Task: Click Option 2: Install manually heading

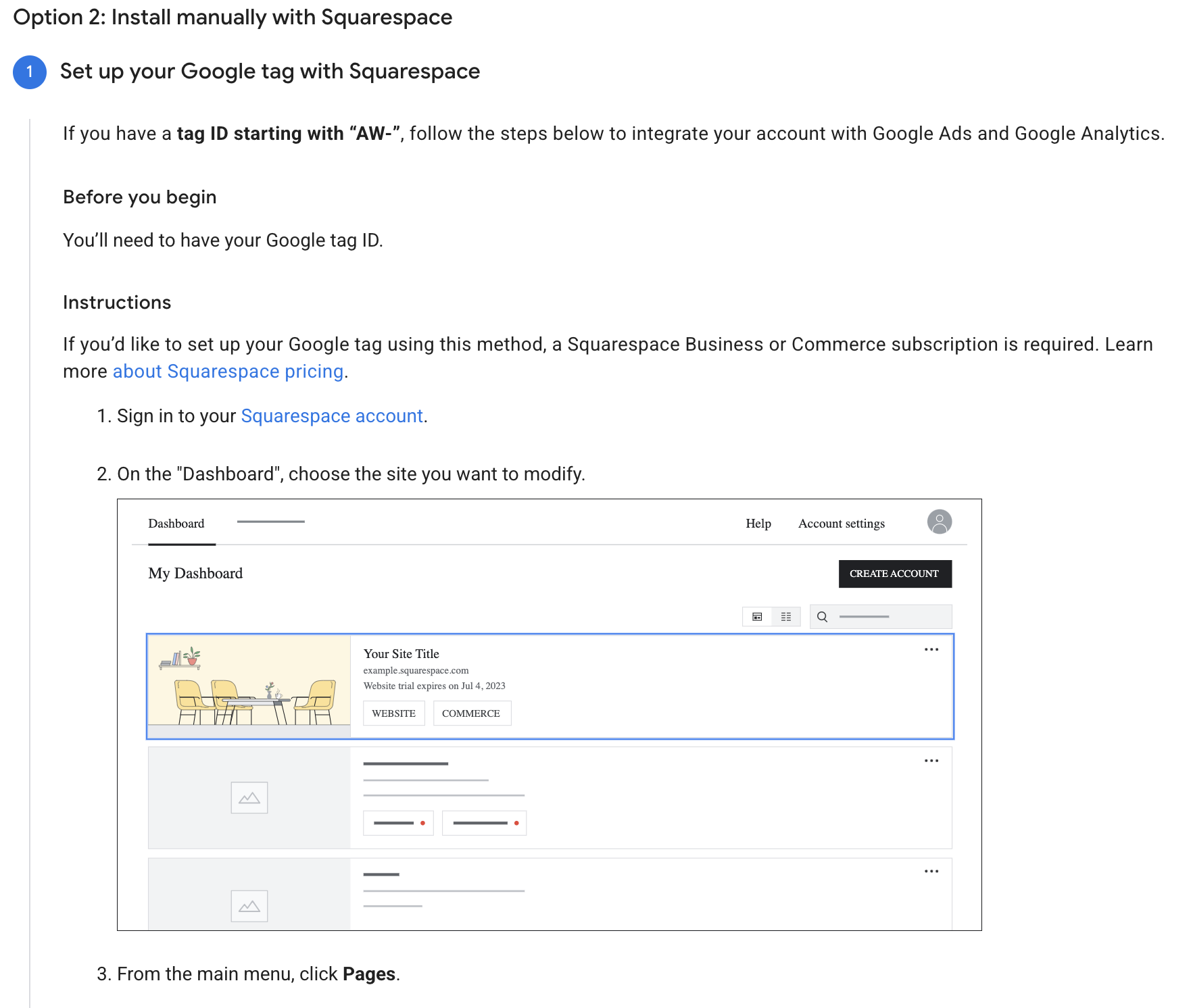Action: tap(233, 18)
